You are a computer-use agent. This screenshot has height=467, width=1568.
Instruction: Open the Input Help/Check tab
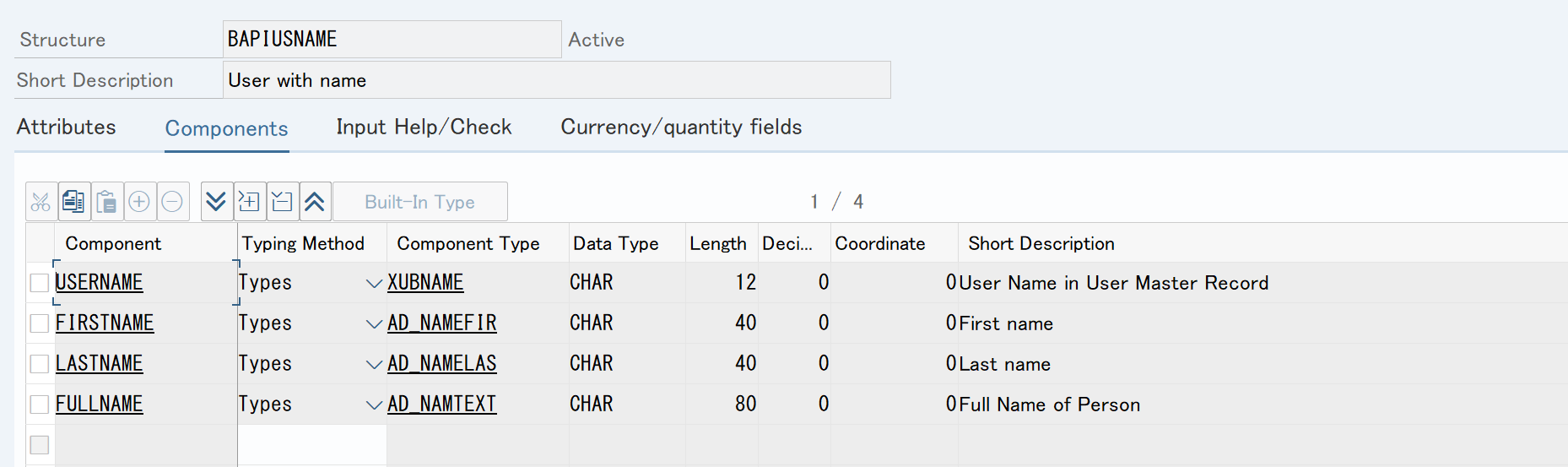[x=424, y=127]
